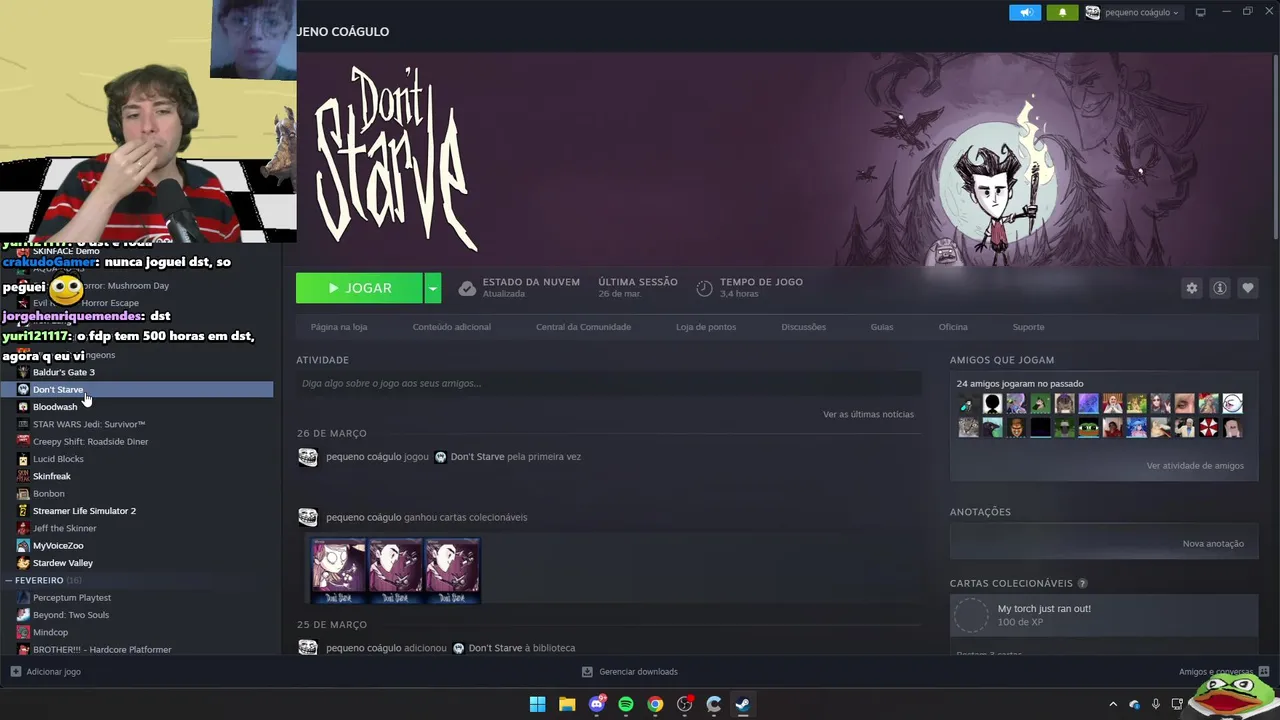
Task: Open the Oficina tab
Action: [x=953, y=327]
